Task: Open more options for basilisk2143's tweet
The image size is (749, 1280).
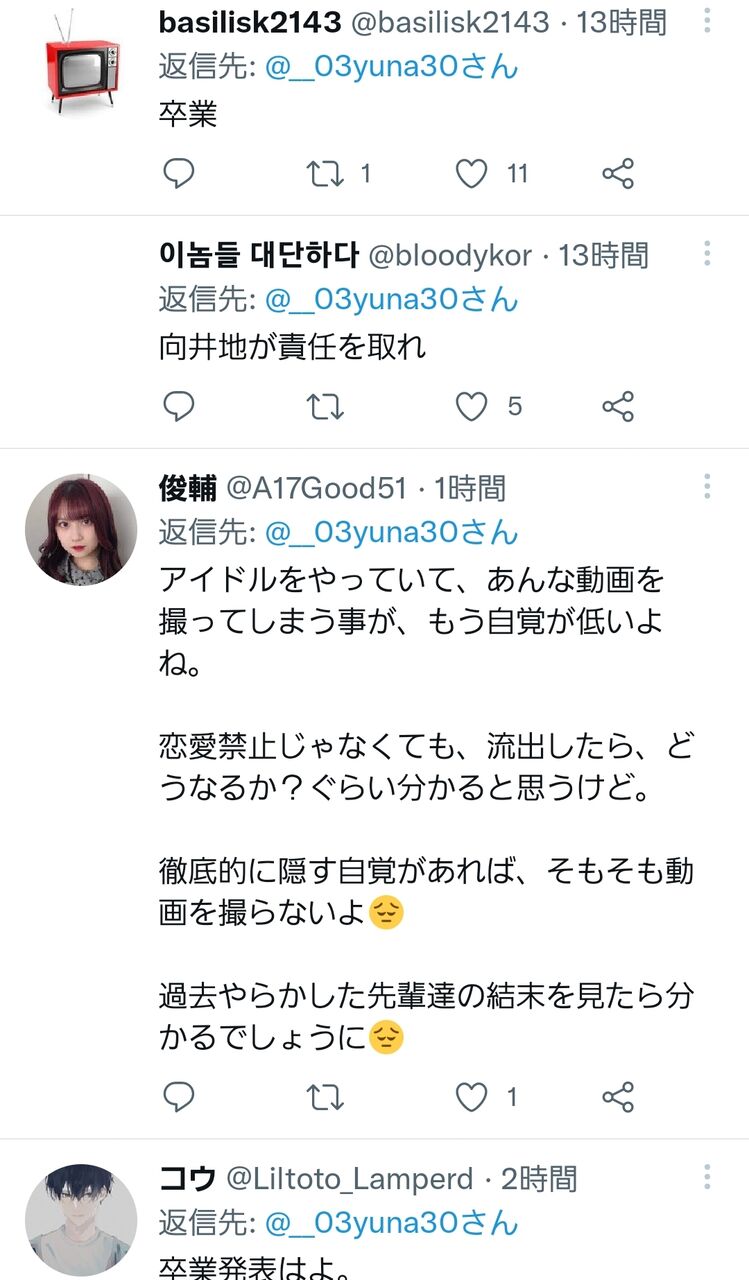Action: pyautogui.click(x=707, y=22)
